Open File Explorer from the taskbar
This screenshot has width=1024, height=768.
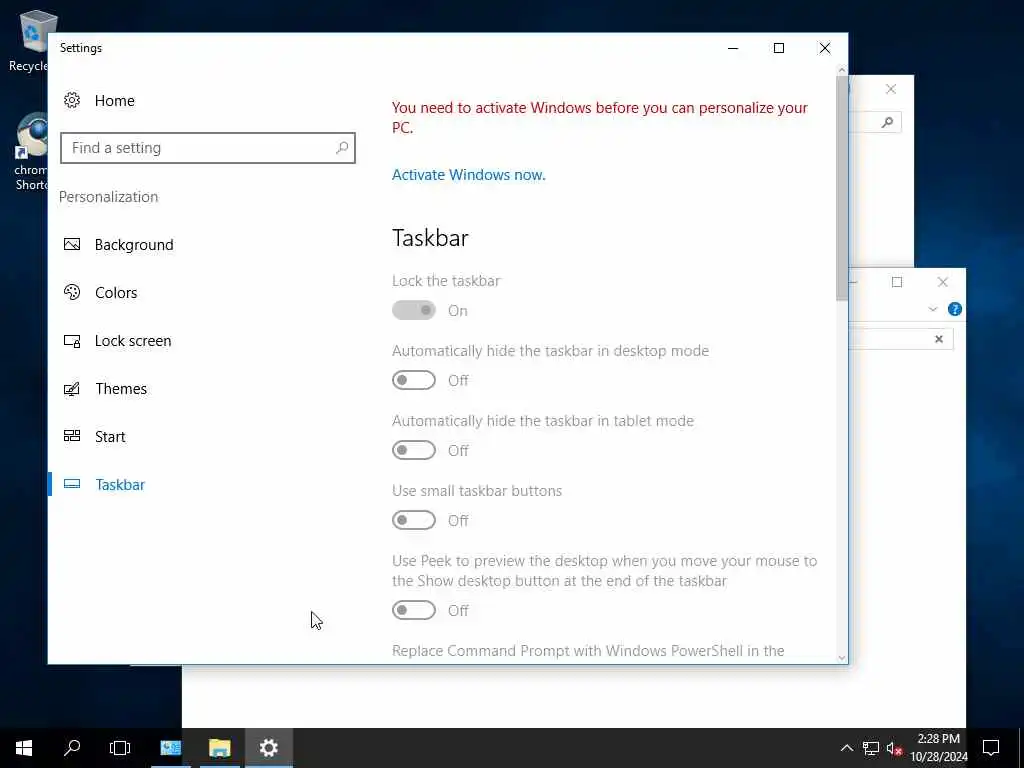(x=219, y=748)
